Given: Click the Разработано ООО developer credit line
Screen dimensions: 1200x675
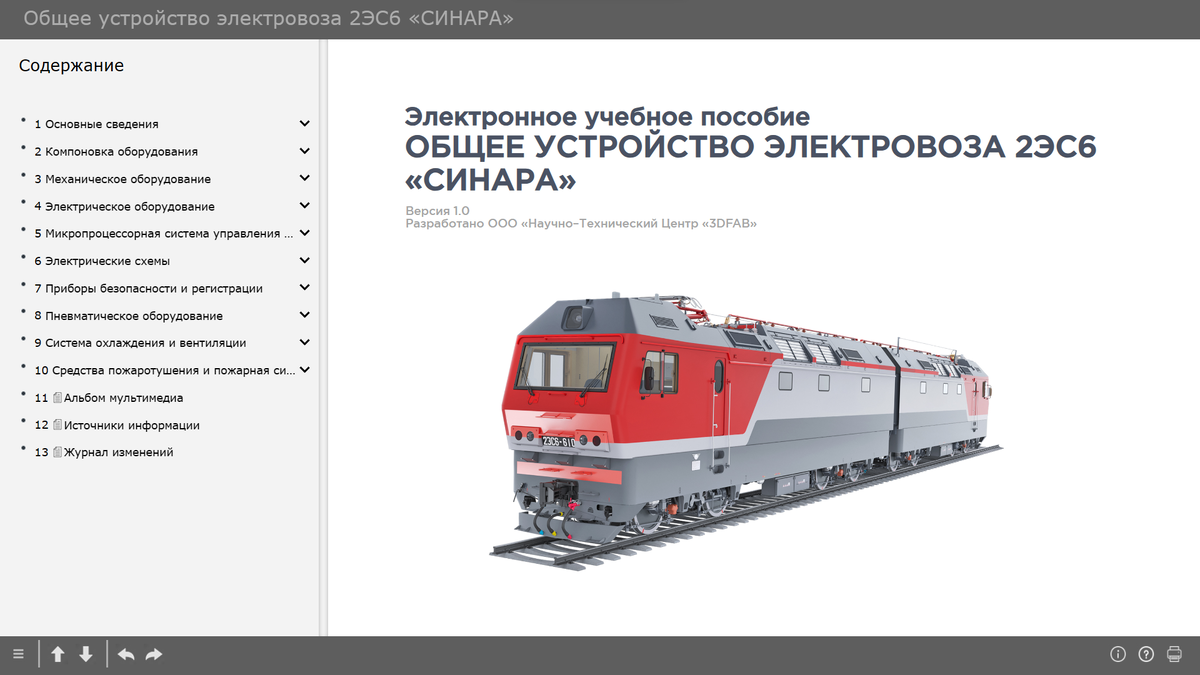Looking at the screenshot, I should (x=581, y=224).
